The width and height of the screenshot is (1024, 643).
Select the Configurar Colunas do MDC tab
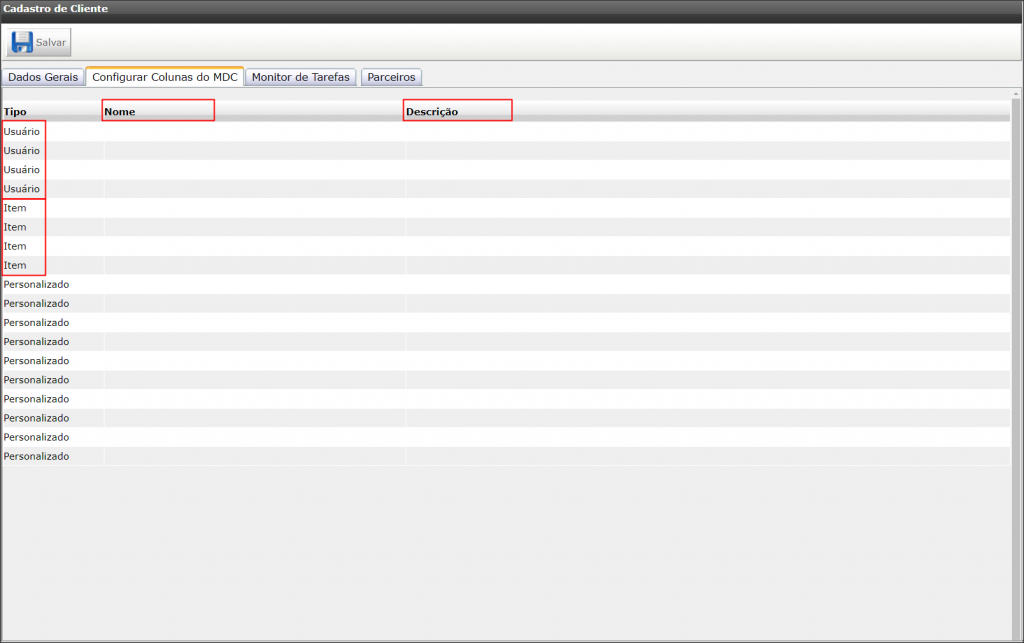(x=165, y=76)
